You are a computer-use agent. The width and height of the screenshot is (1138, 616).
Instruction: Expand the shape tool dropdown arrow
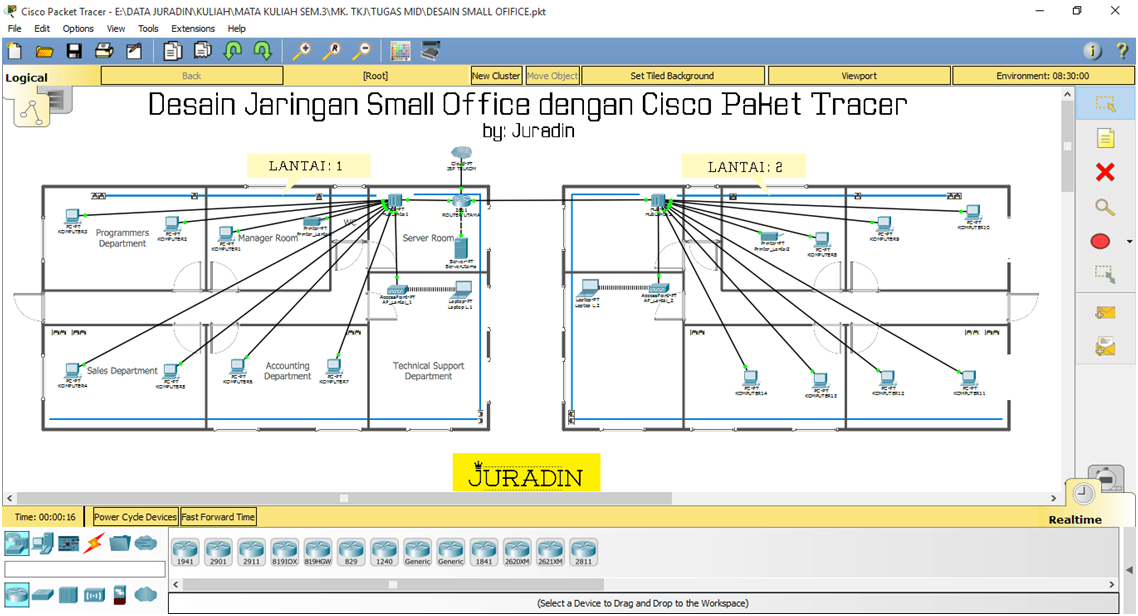coord(1129,242)
